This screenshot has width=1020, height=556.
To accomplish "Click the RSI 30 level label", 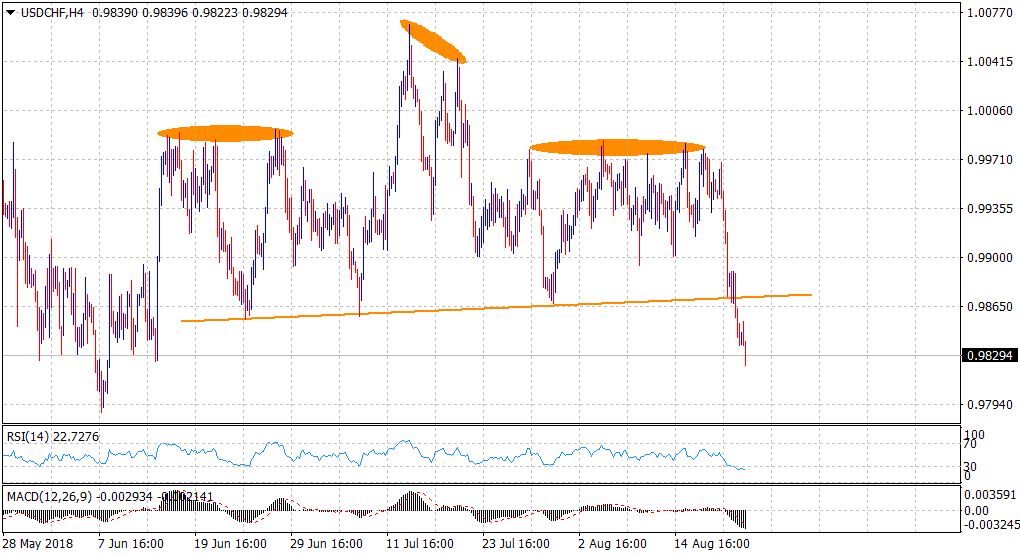I will [970, 466].
